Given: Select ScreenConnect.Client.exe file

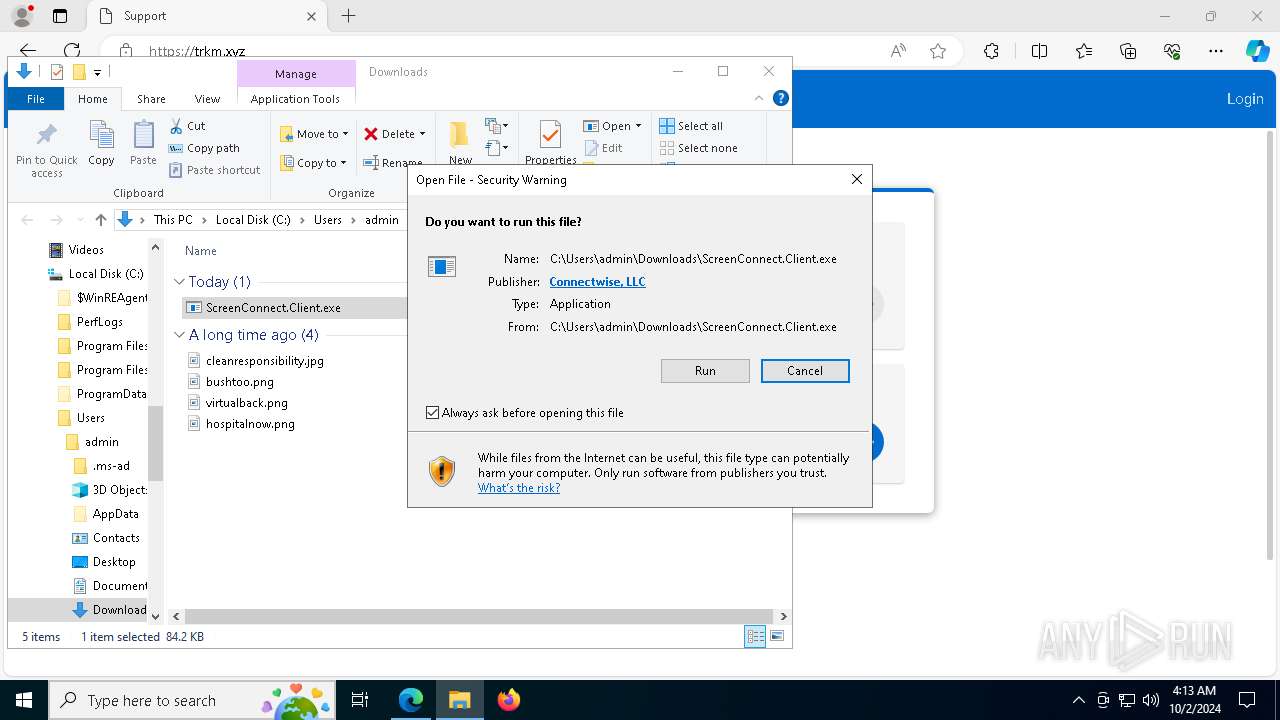Looking at the screenshot, I should pyautogui.click(x=273, y=308).
